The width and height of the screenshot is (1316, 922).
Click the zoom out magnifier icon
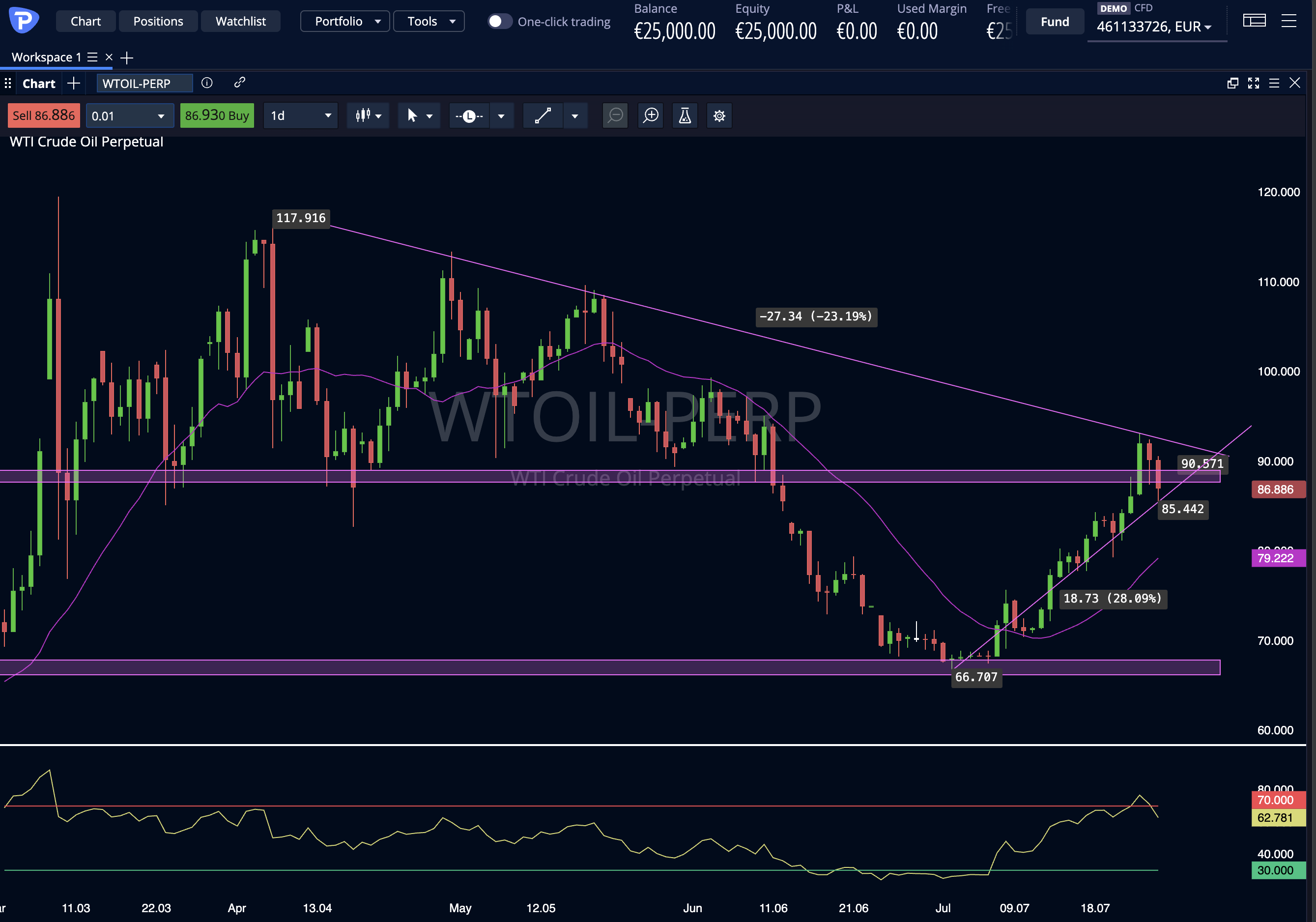615,116
